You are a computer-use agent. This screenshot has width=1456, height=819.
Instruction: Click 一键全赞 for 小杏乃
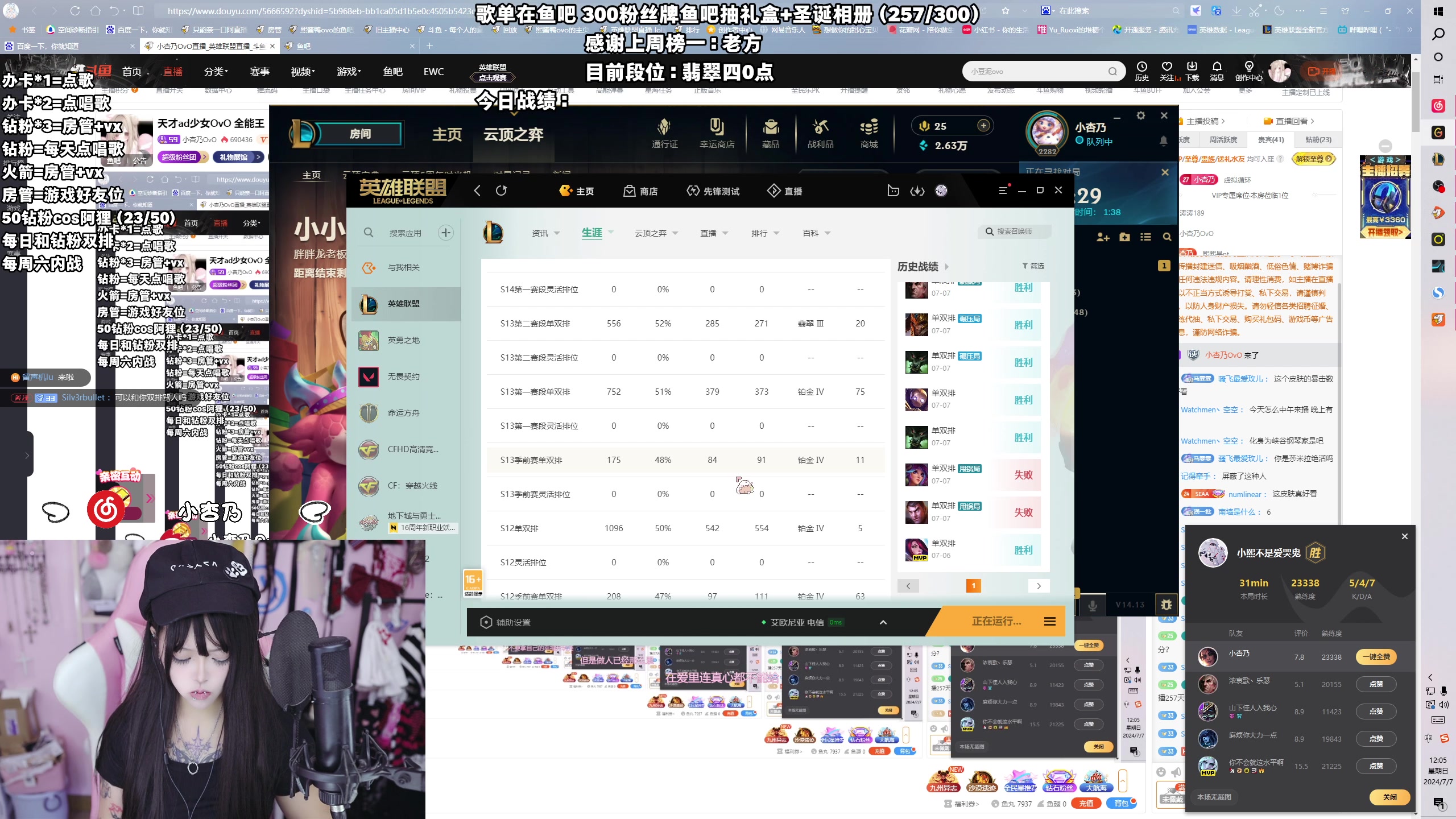coord(1376,657)
